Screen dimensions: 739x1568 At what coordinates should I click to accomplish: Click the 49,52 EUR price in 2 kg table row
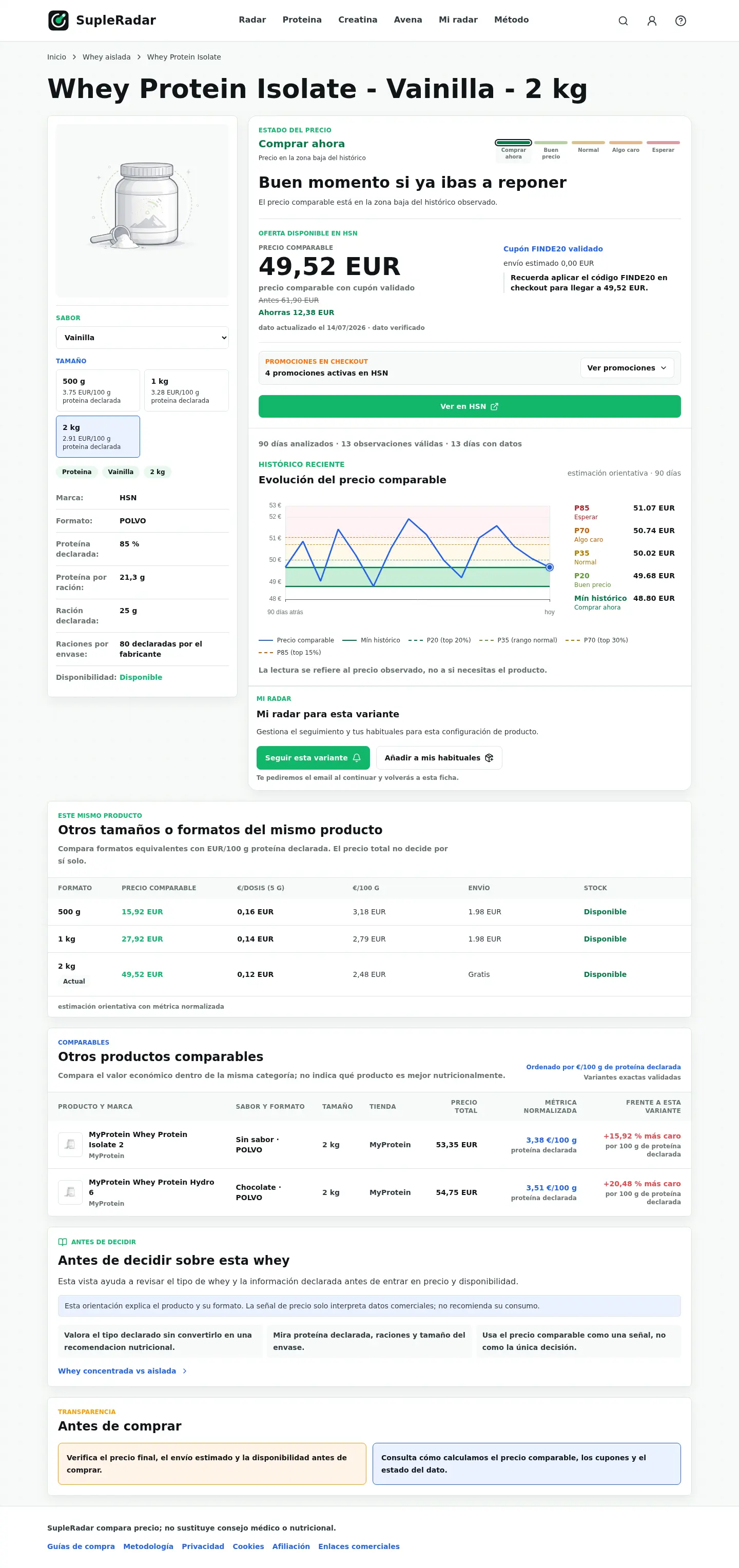click(143, 974)
